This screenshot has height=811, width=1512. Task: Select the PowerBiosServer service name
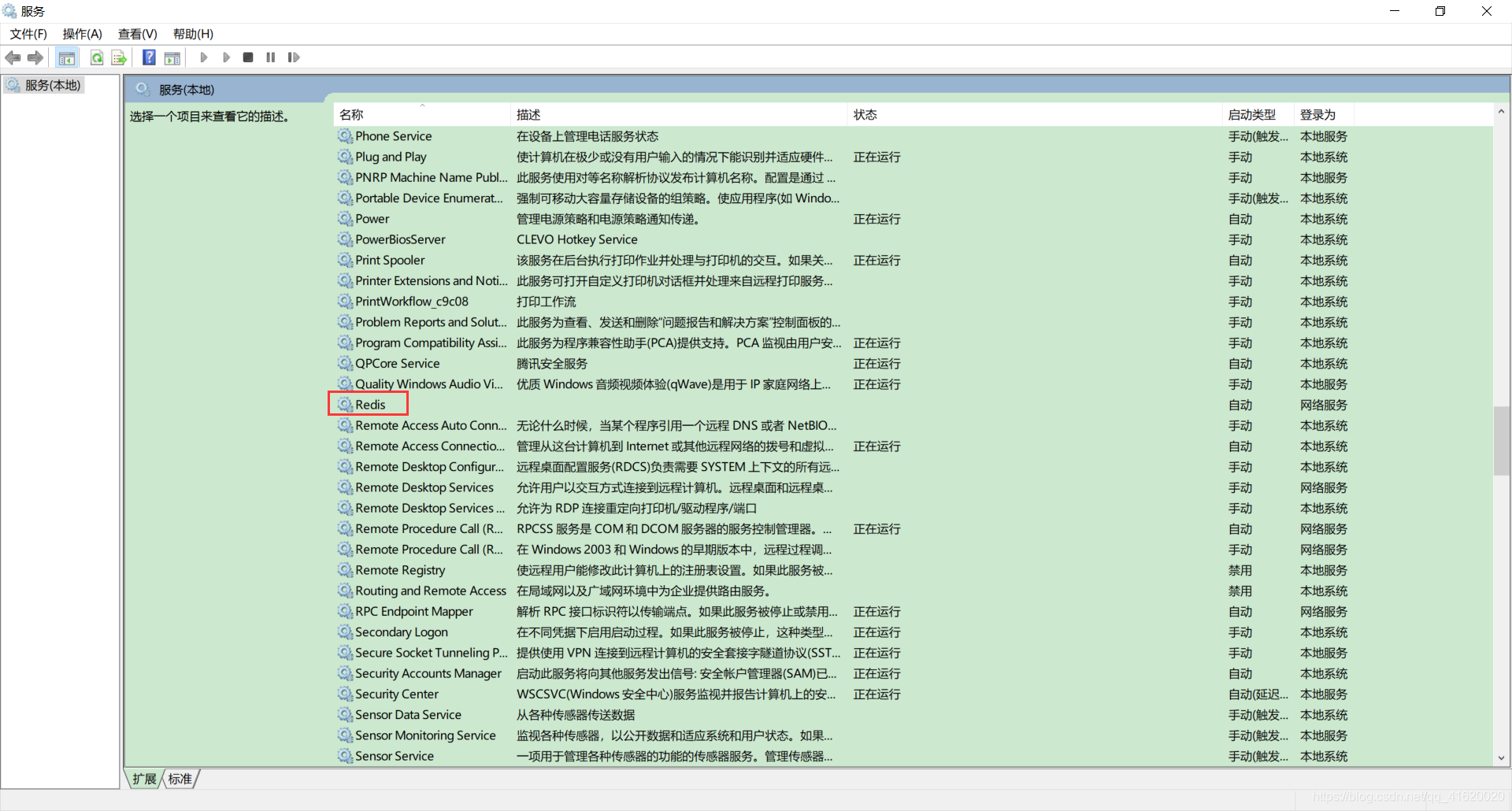click(x=400, y=239)
